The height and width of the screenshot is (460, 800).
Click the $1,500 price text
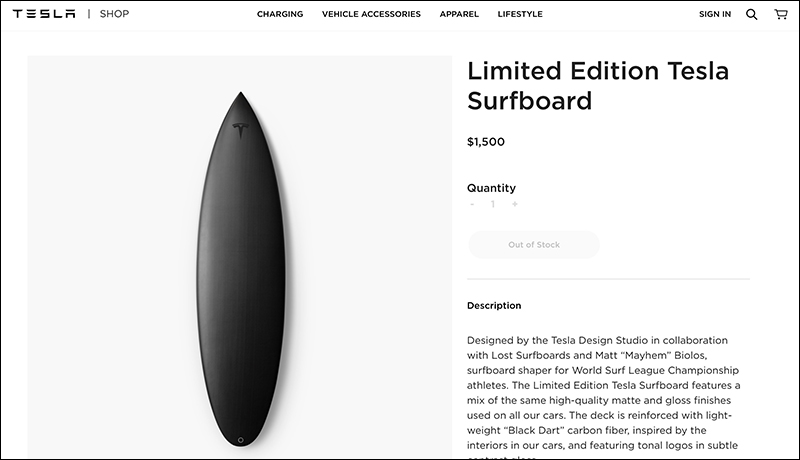pos(486,142)
